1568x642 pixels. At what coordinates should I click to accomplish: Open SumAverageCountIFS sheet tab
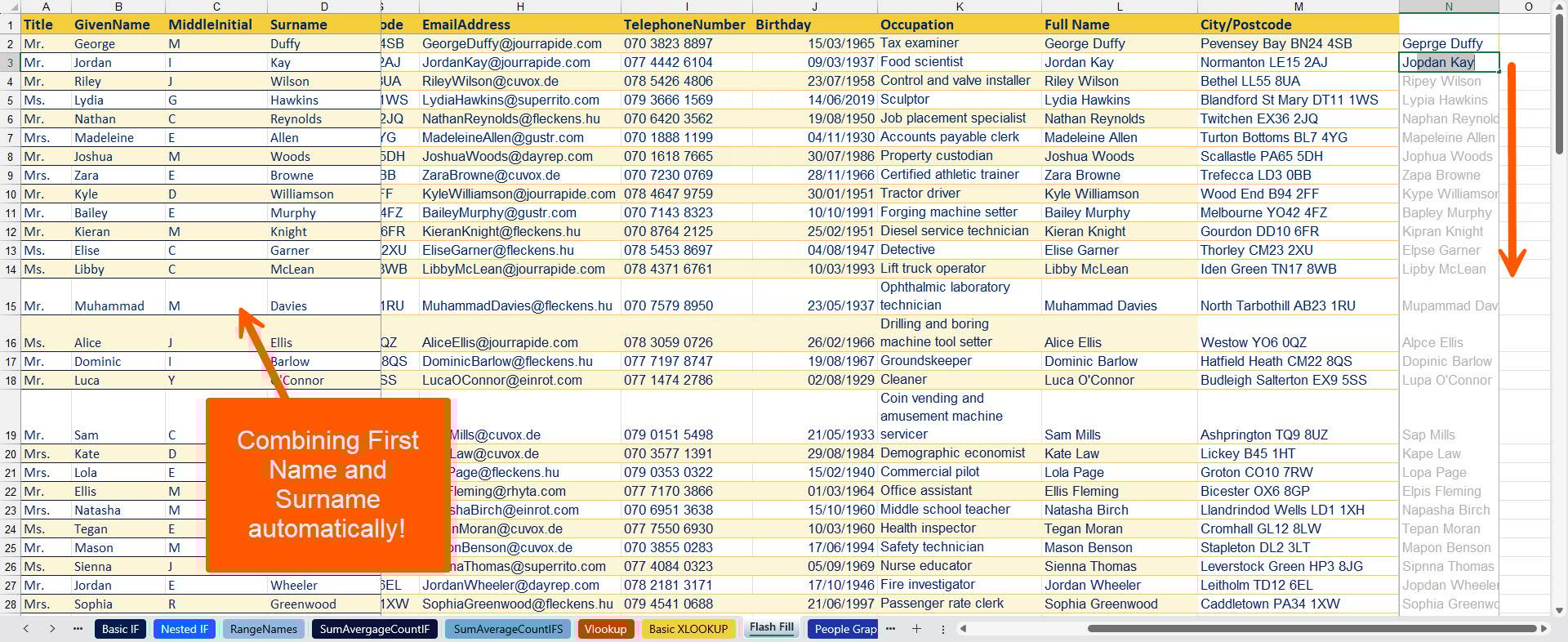508,629
